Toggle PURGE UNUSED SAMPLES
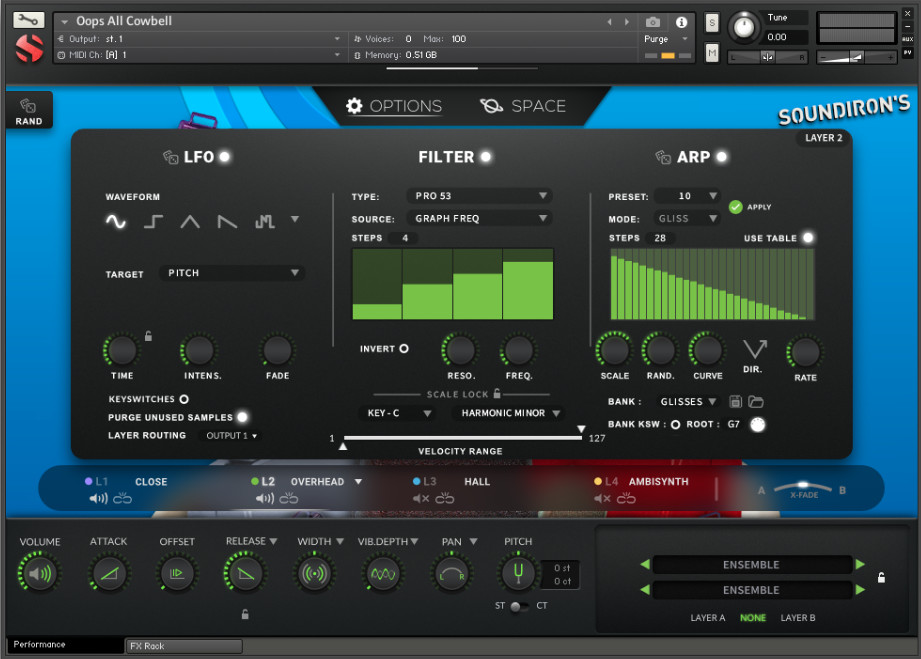 pos(242,417)
